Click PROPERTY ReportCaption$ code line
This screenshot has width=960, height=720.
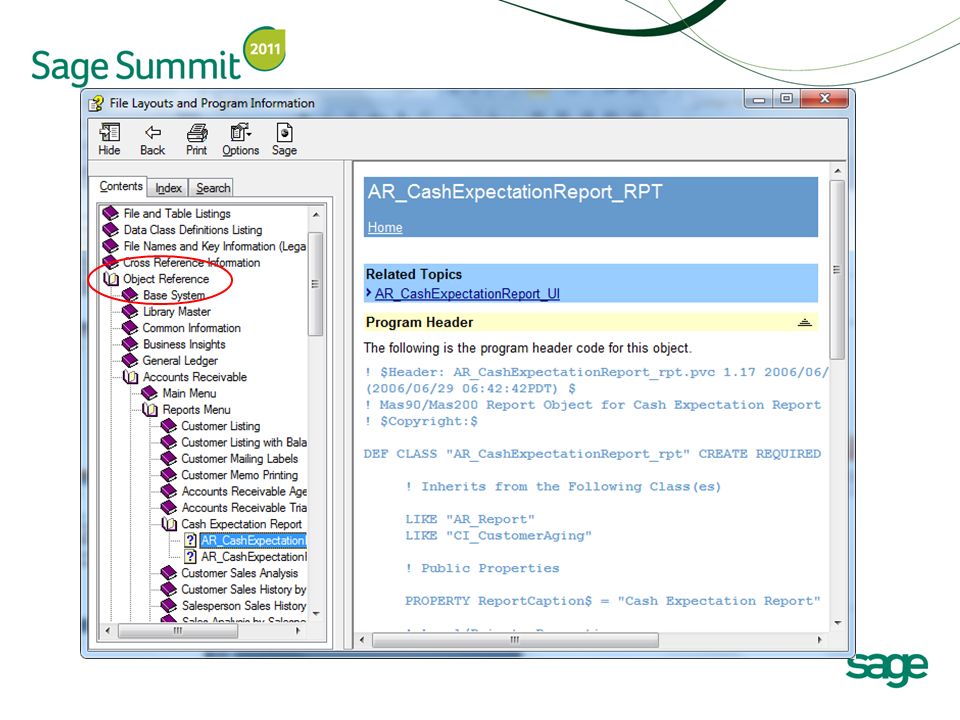[612, 601]
